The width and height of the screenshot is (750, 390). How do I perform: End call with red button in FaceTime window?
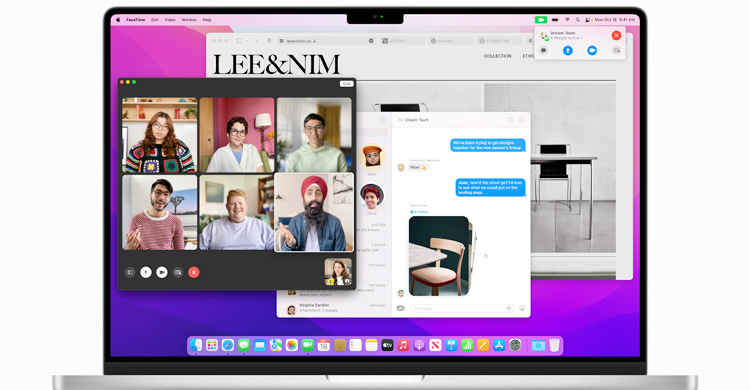point(194,272)
